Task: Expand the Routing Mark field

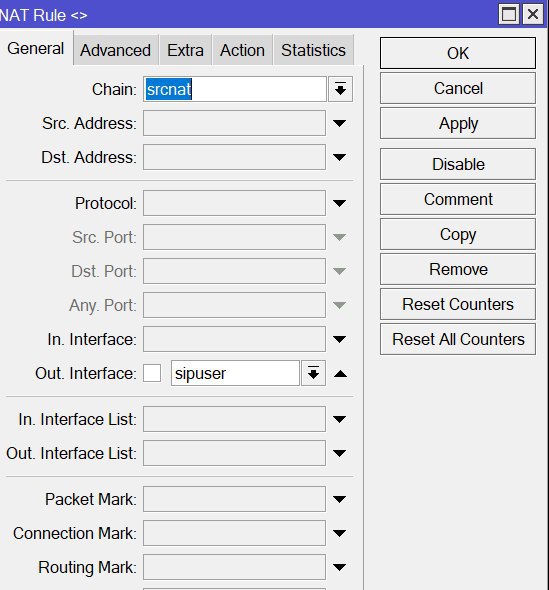Action: 339,567
